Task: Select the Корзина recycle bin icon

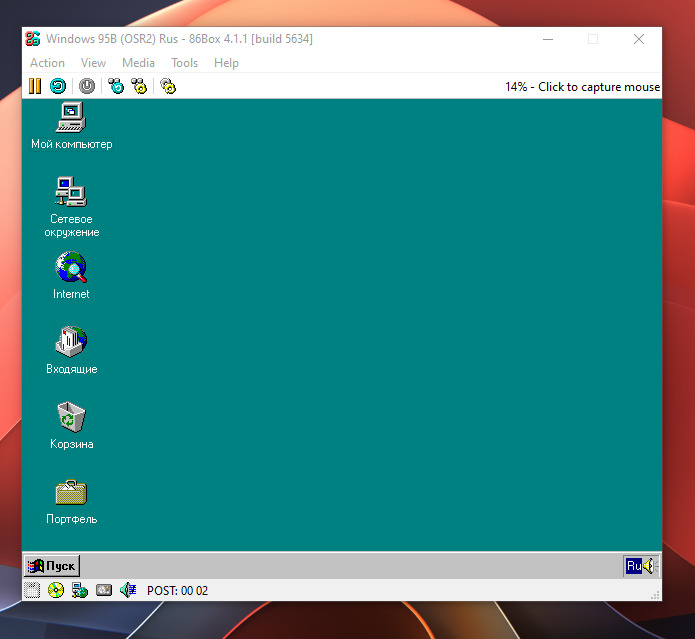Action: click(x=71, y=417)
